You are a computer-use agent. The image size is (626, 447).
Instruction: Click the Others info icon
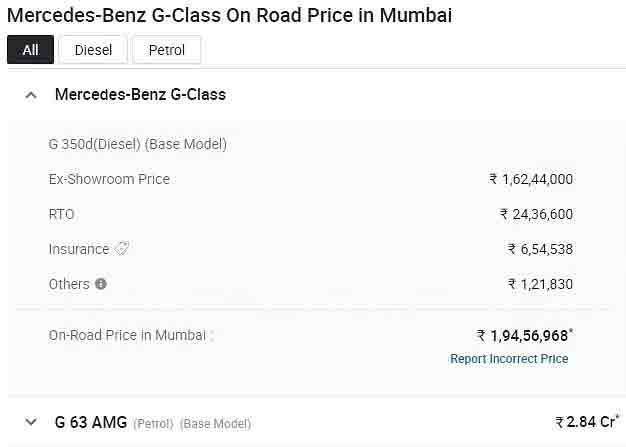[x=100, y=284]
